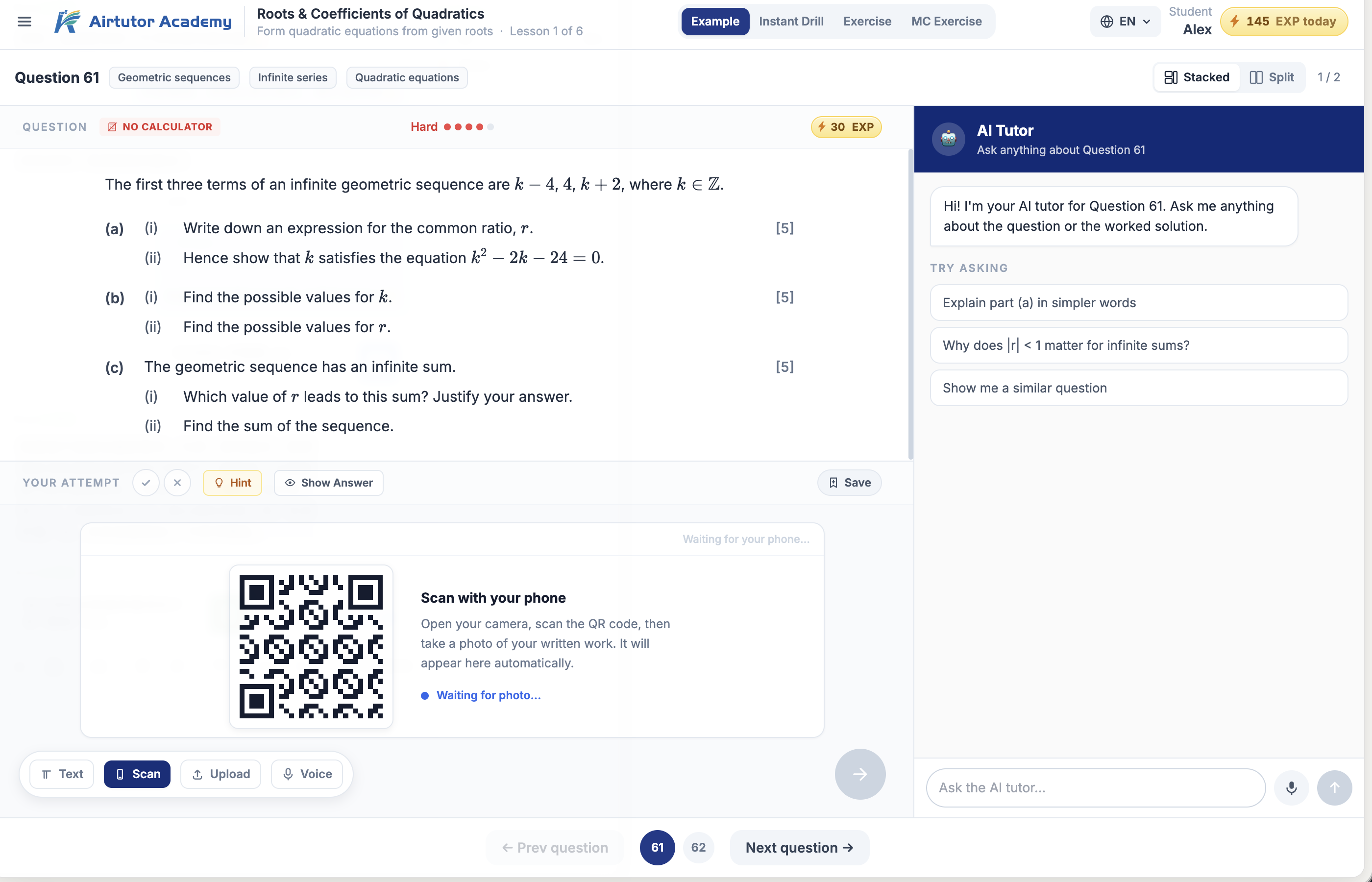Click the Ask the AI tutor input field

coord(1096,788)
